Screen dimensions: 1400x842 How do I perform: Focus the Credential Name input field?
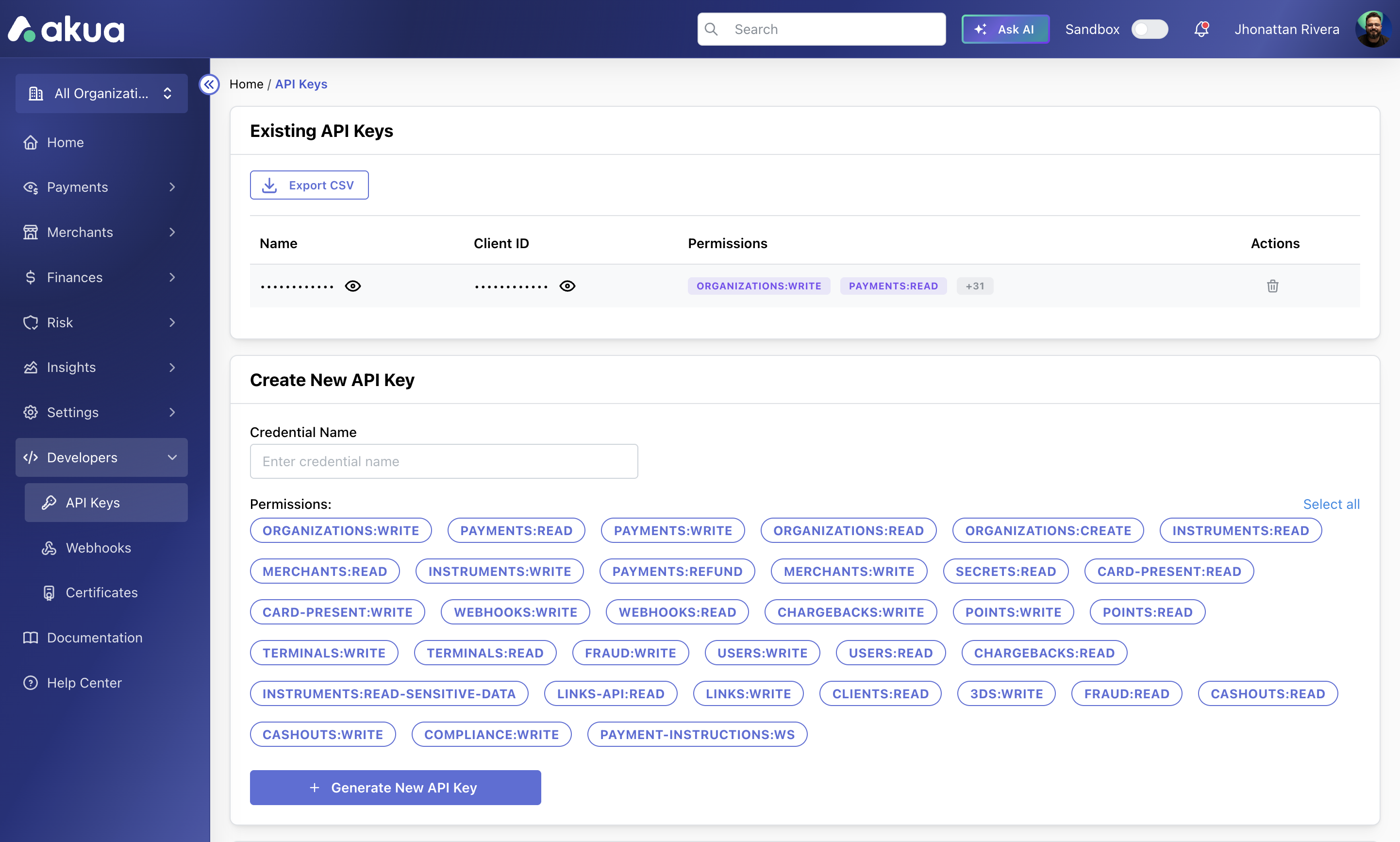pos(444,461)
